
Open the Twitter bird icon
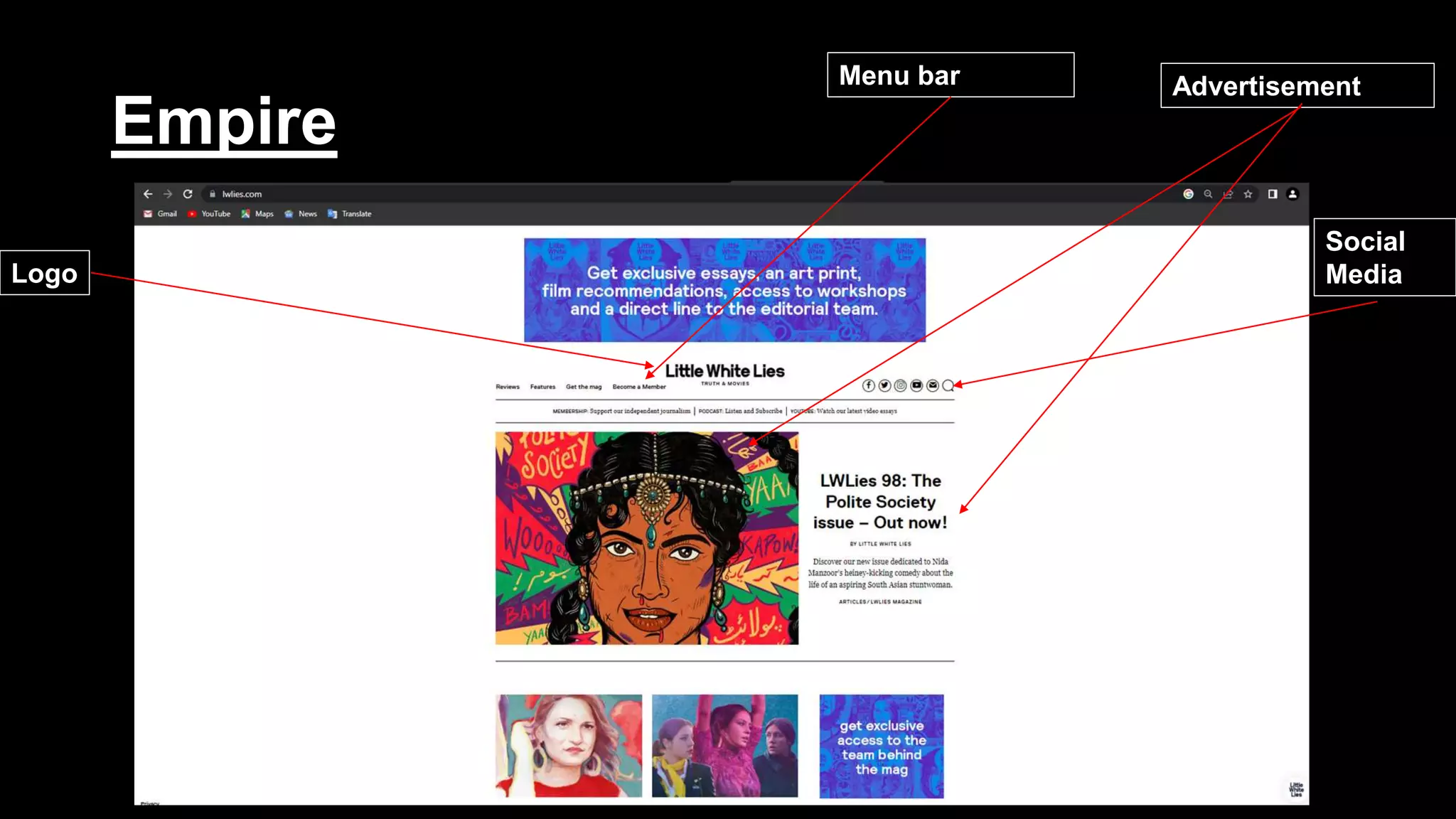click(884, 385)
